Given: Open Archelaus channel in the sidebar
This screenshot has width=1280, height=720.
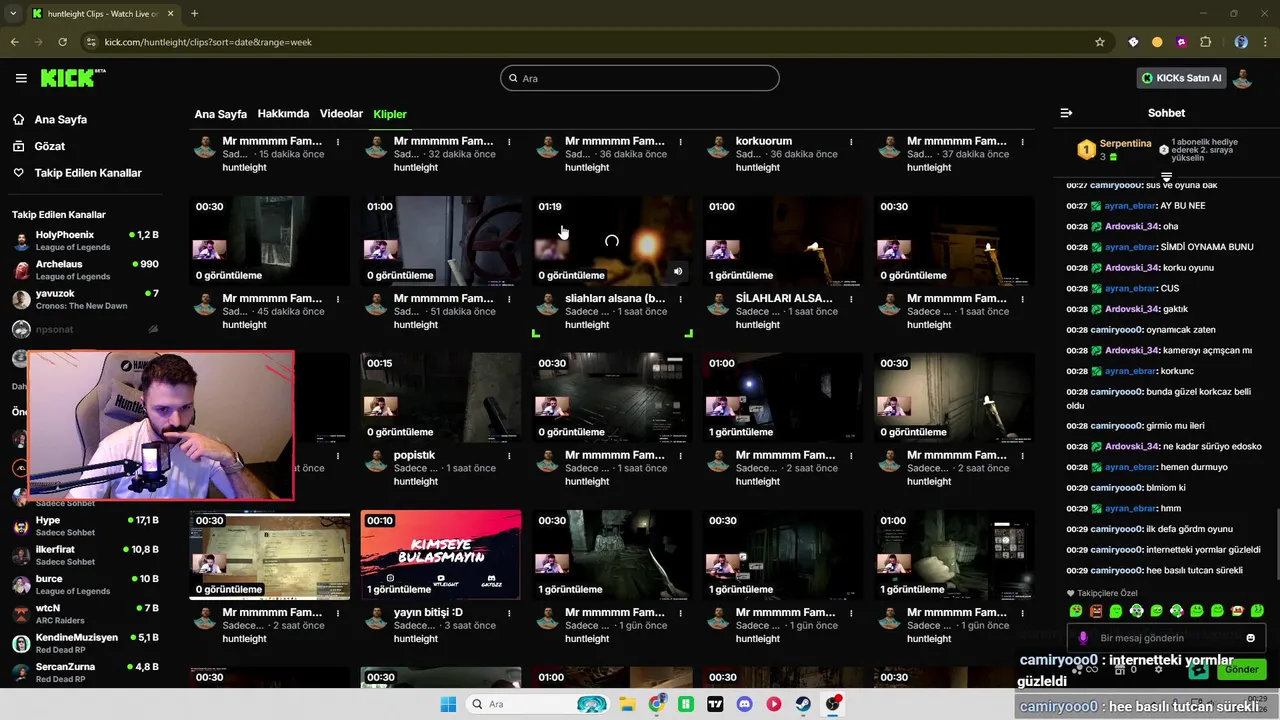Looking at the screenshot, I should coord(86,270).
